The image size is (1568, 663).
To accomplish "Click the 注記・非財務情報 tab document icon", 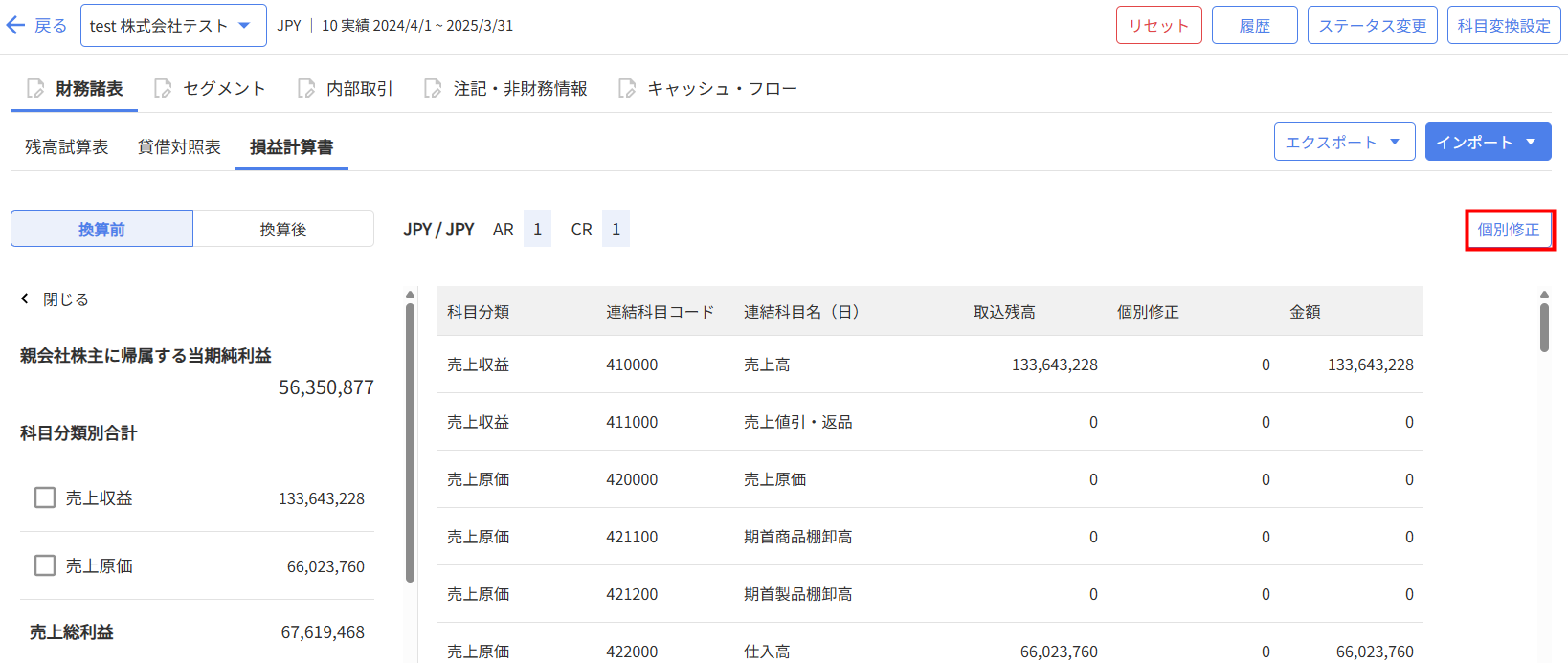I will tap(434, 89).
